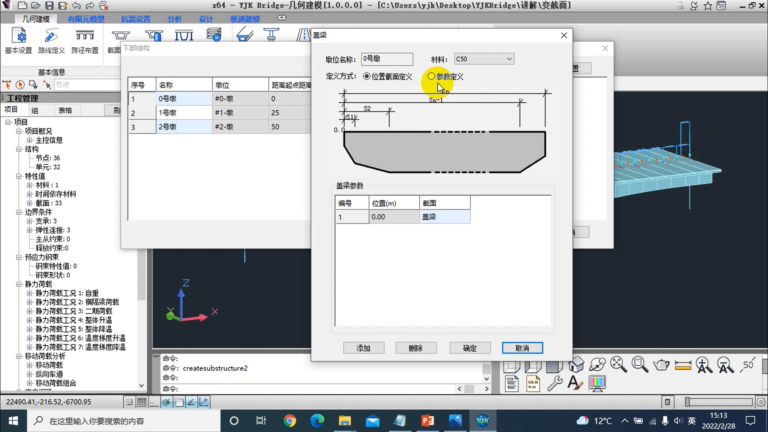Switch to the 抗震设置 ribbon tab
768x432 pixels.
tap(136, 19)
